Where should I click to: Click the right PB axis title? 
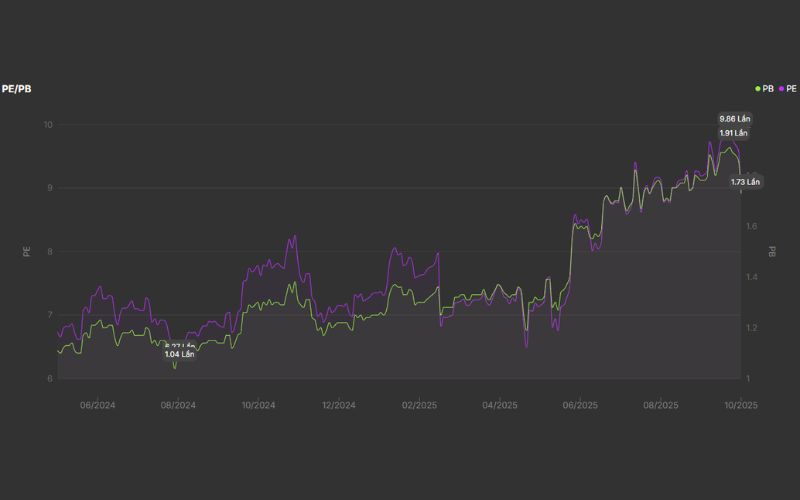pos(772,251)
